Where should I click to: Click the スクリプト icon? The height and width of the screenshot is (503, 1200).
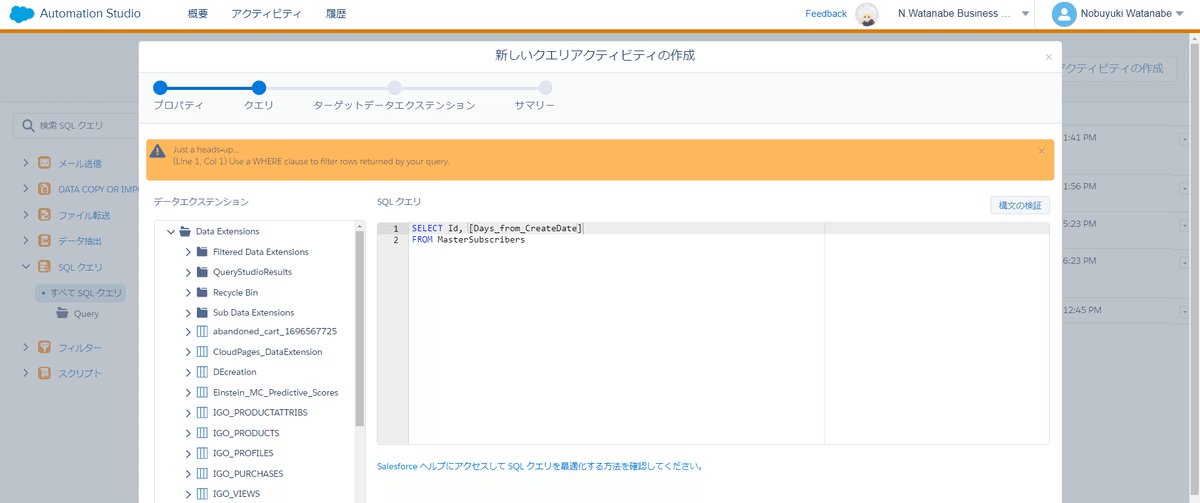[x=44, y=373]
